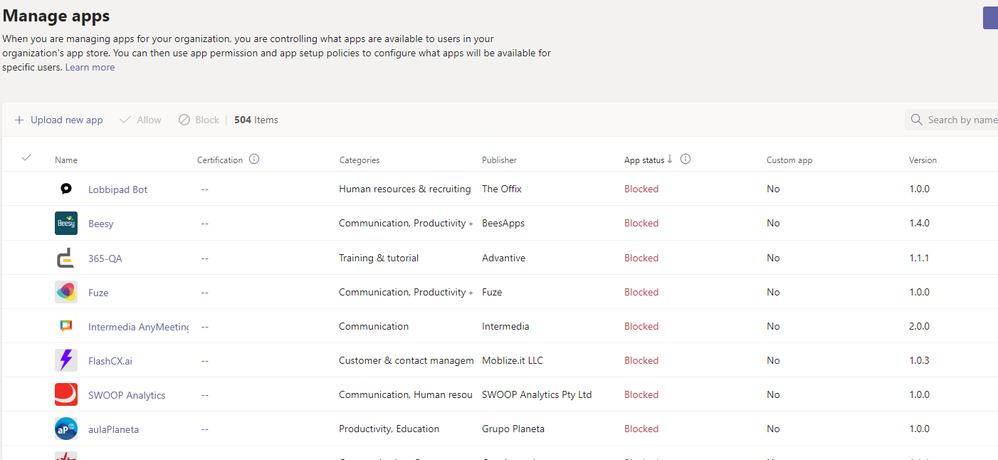Image resolution: width=998 pixels, height=460 pixels.
Task: Click the Beesy app icon
Action: [66, 223]
